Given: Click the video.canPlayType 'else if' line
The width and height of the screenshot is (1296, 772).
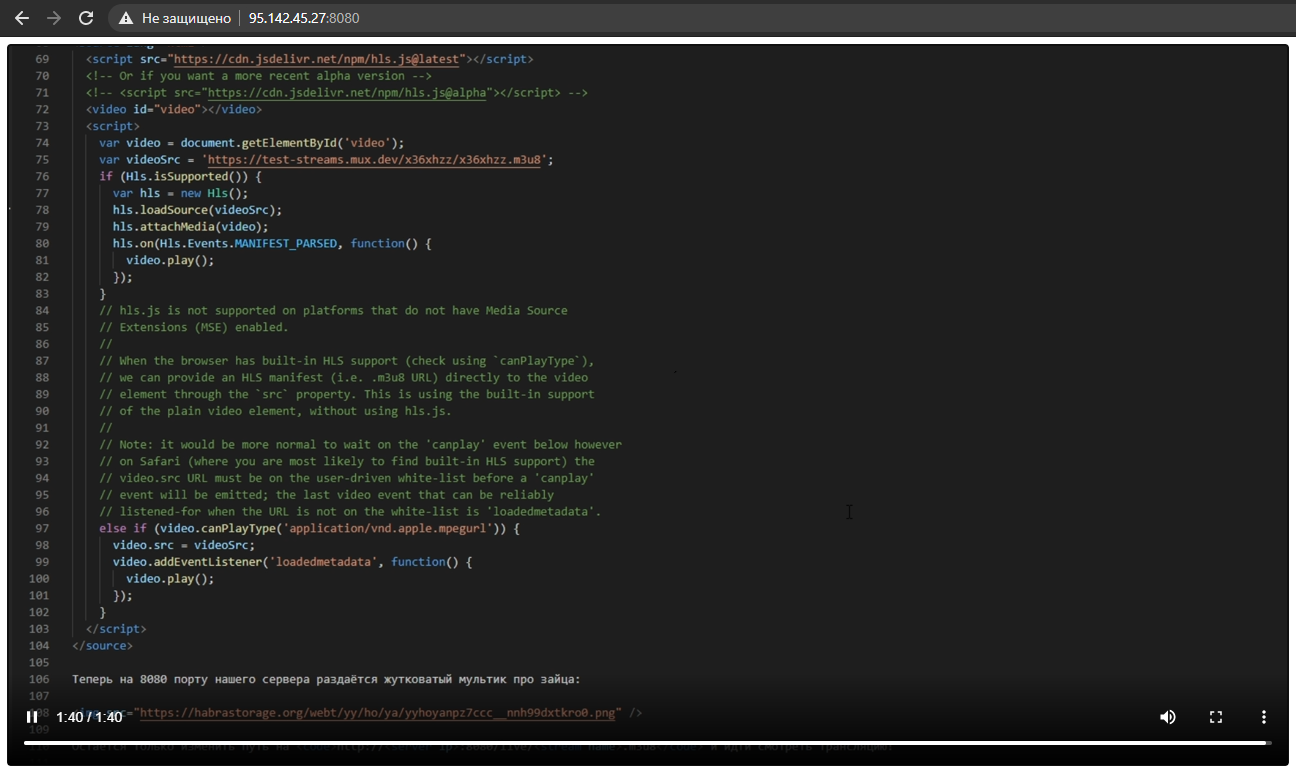Looking at the screenshot, I should [309, 528].
